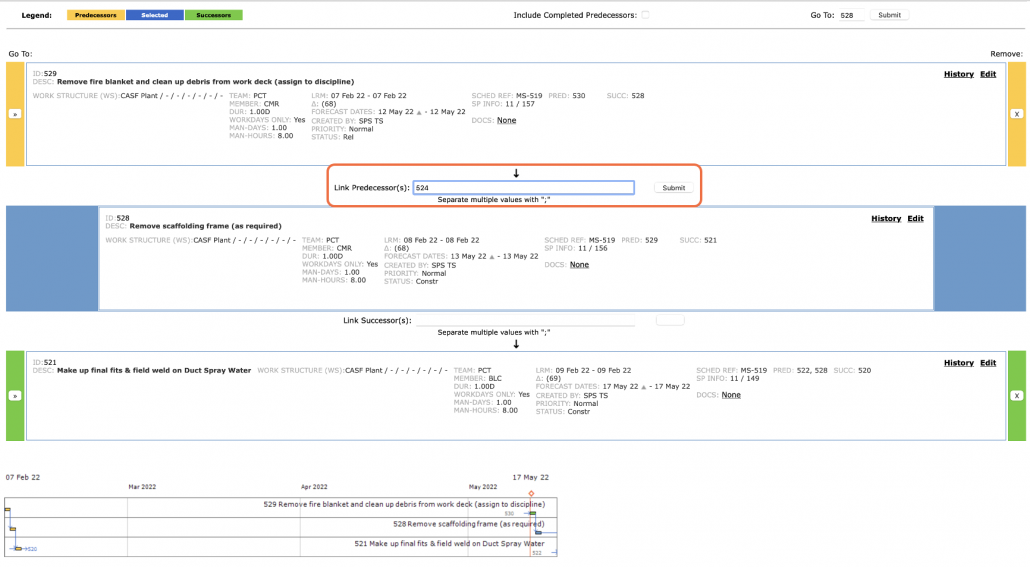Click the 07 Feb 22 start date label

[23, 478]
